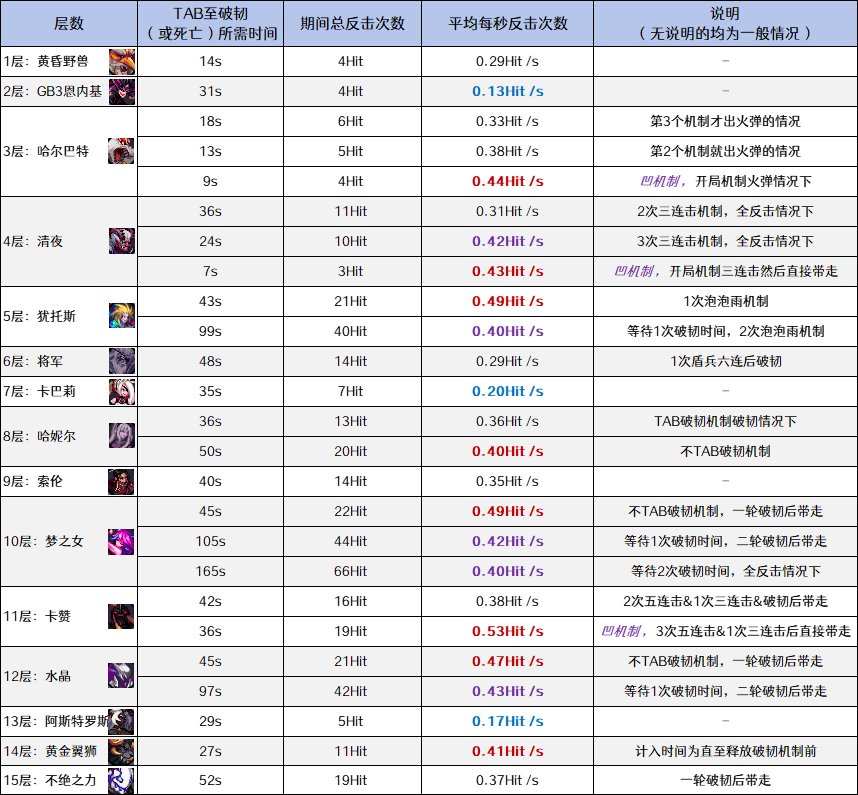
Task: Click the 阿斯特罗斯 boss portrait icon
Action: pos(122,721)
